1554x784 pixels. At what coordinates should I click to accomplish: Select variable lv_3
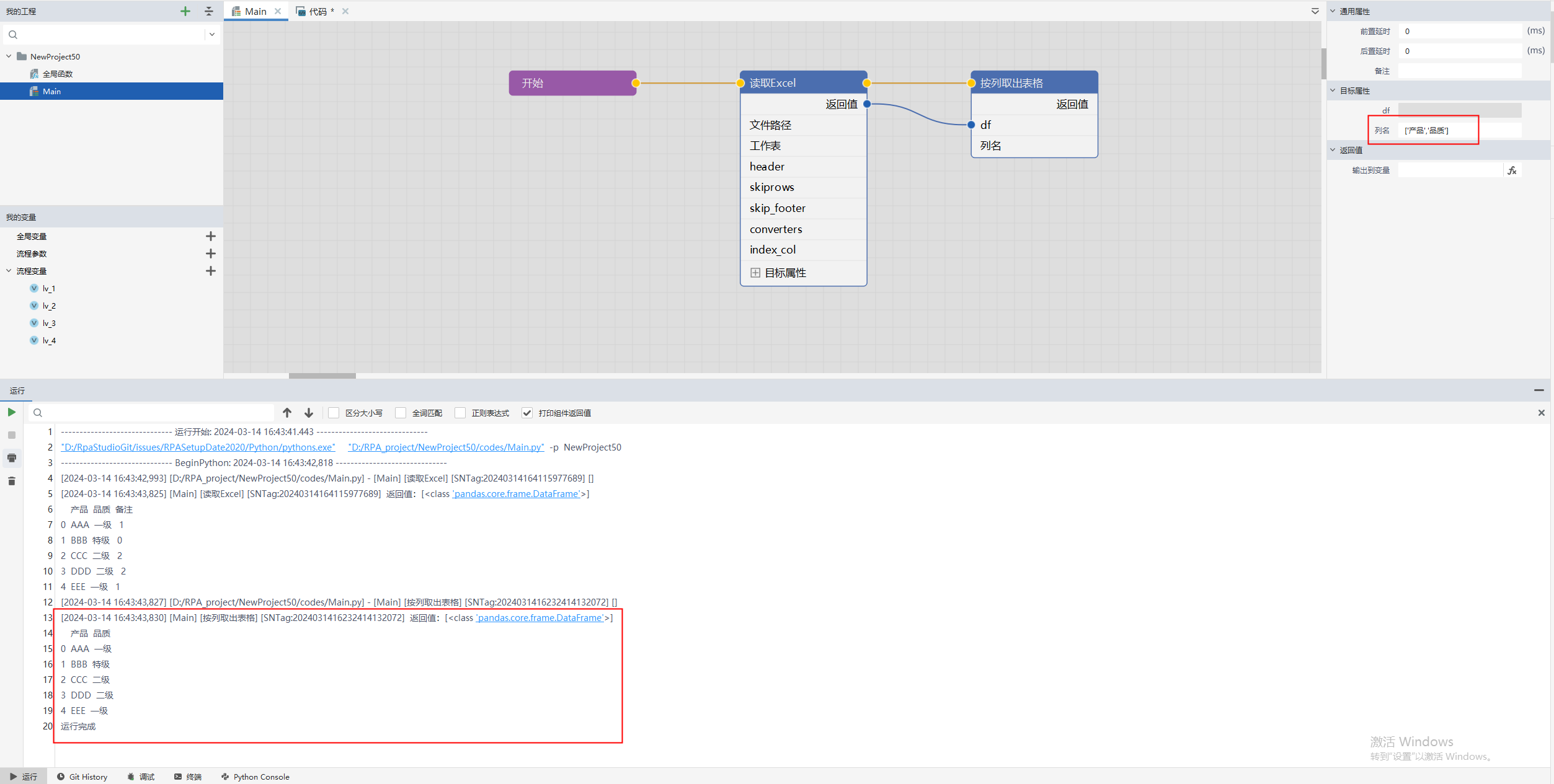point(48,323)
